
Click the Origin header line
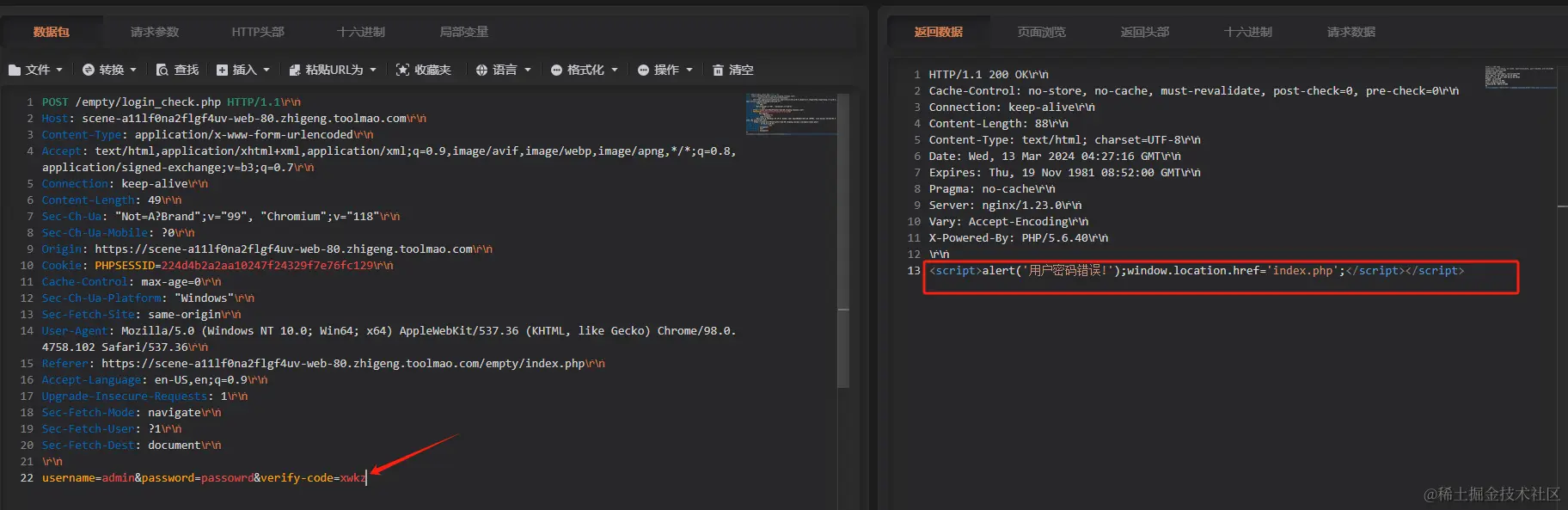coord(267,249)
